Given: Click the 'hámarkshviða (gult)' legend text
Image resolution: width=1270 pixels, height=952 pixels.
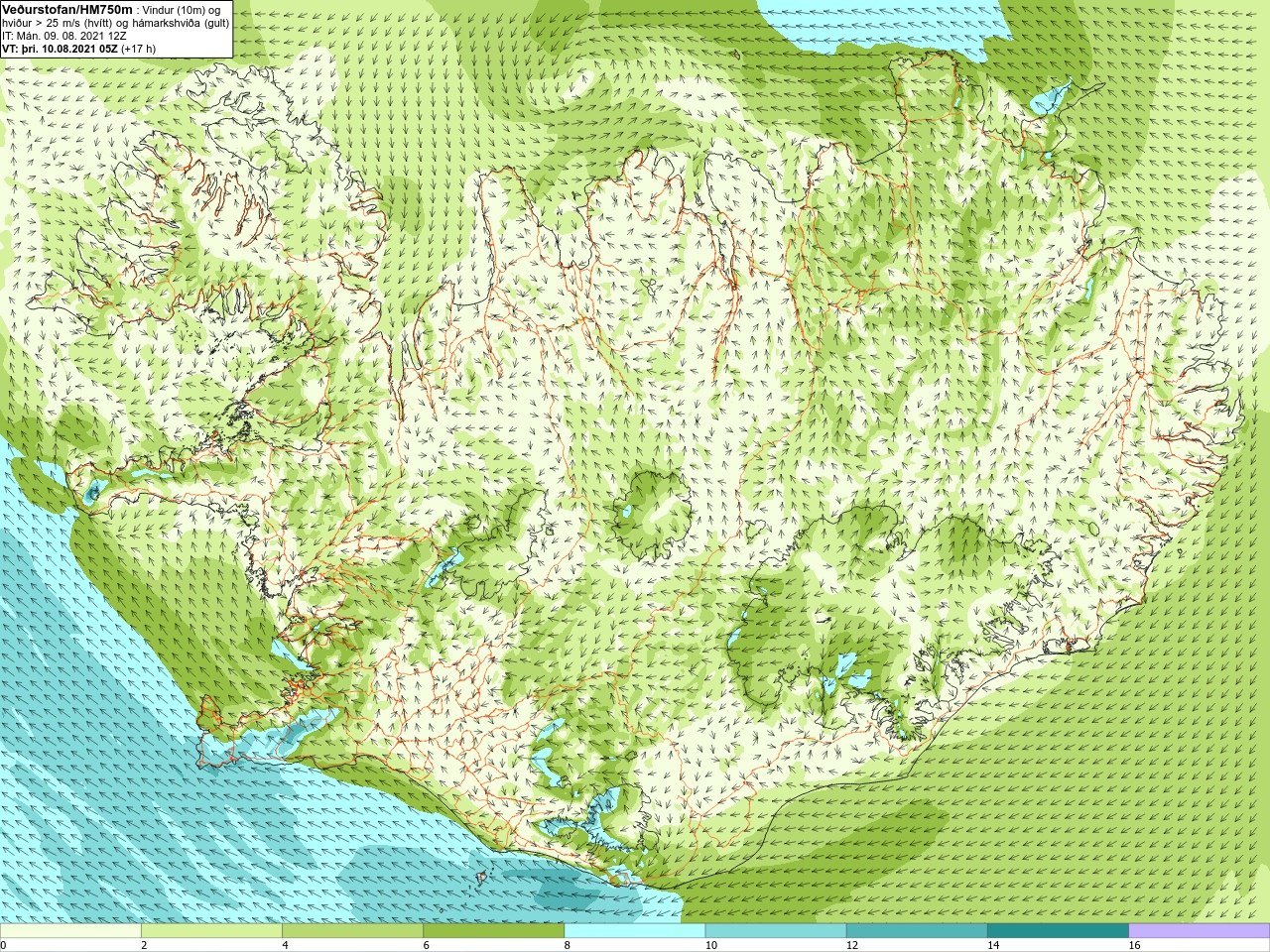Looking at the screenshot, I should [183, 22].
